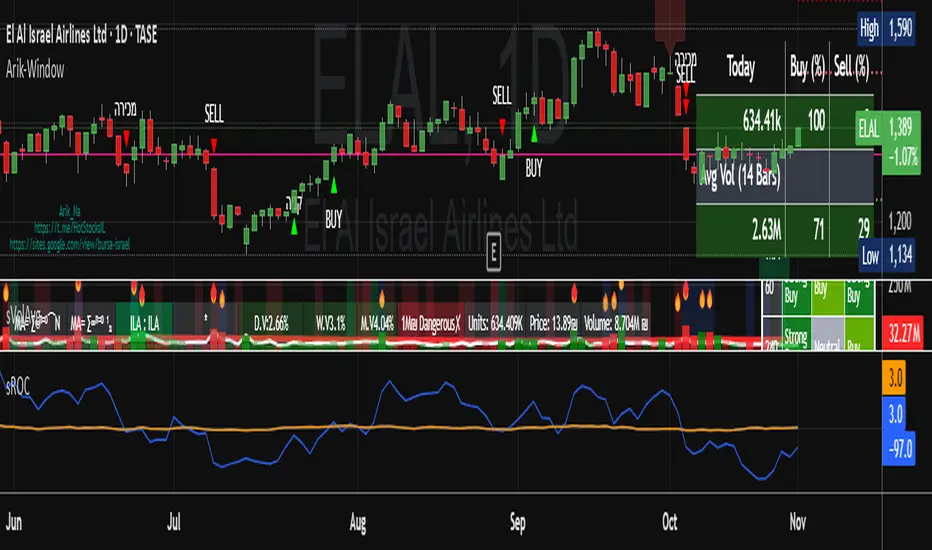Click the ELAL 1,389 current price tag
This screenshot has width=932, height=550.
(885, 127)
